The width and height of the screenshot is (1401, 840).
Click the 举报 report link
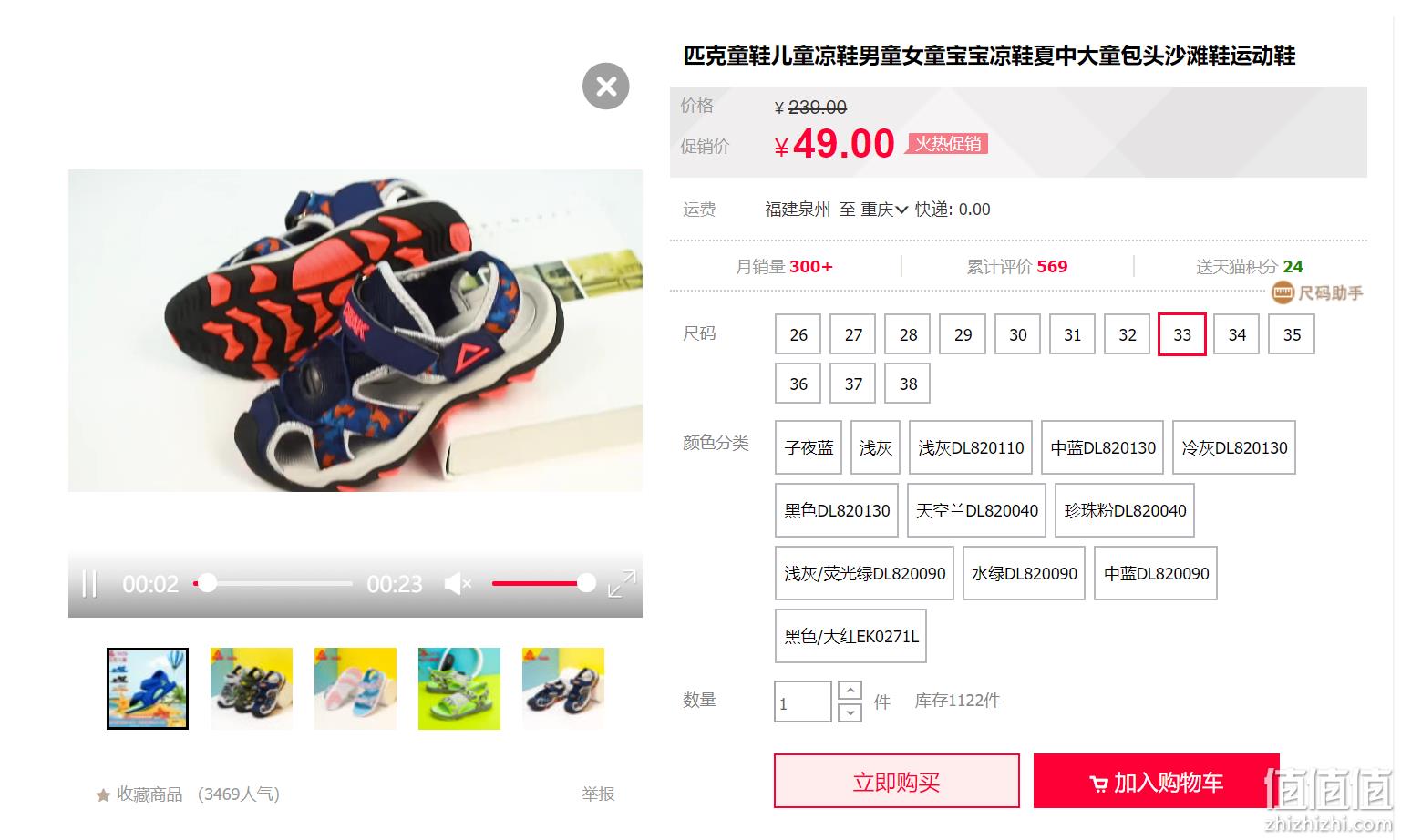pyautogui.click(x=598, y=794)
